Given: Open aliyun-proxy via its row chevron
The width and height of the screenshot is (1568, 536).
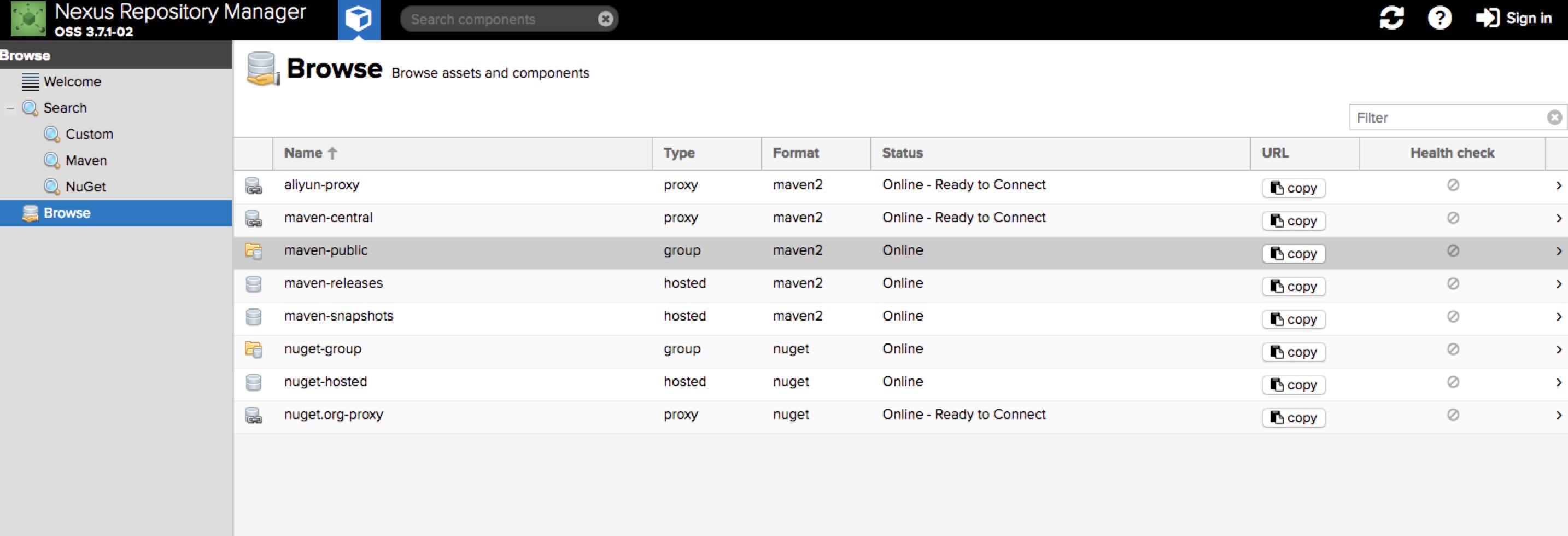Looking at the screenshot, I should click(1558, 185).
